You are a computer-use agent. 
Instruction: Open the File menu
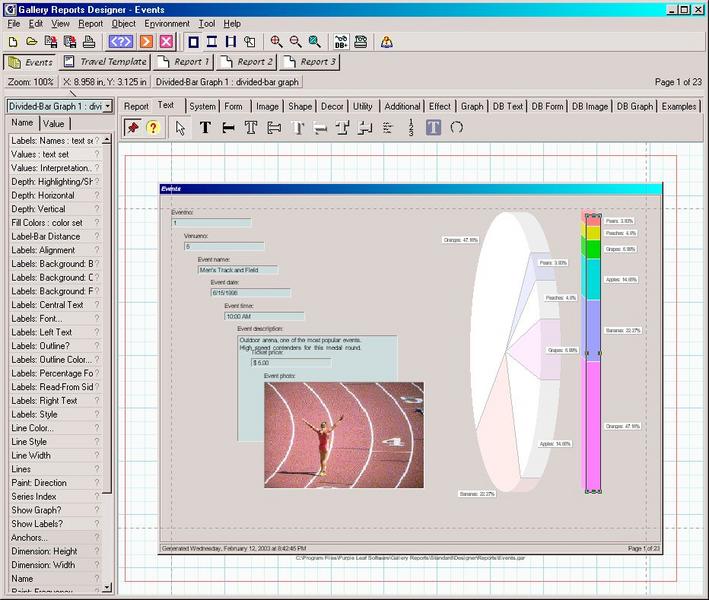tap(14, 24)
